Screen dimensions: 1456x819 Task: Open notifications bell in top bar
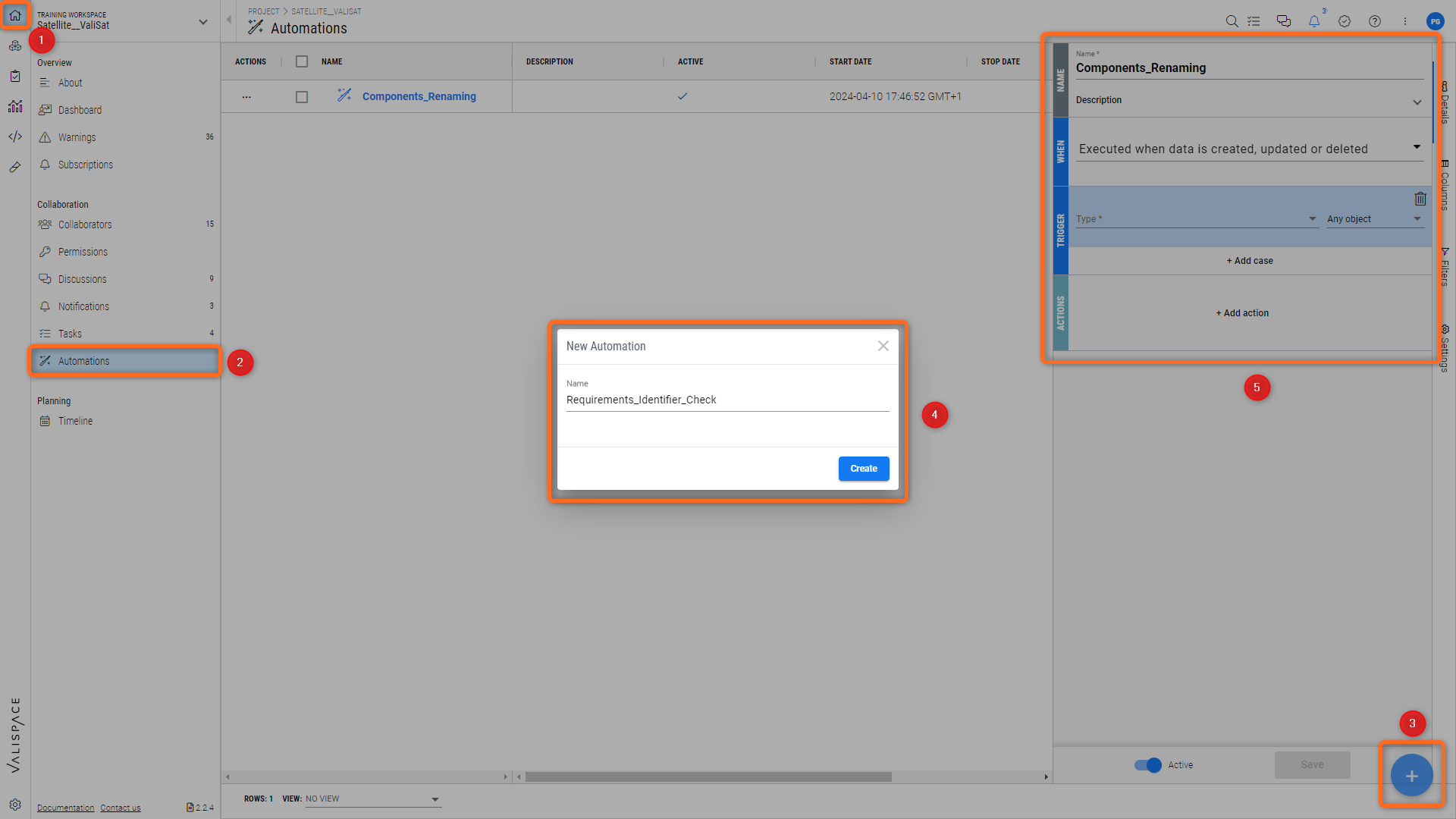[1314, 21]
